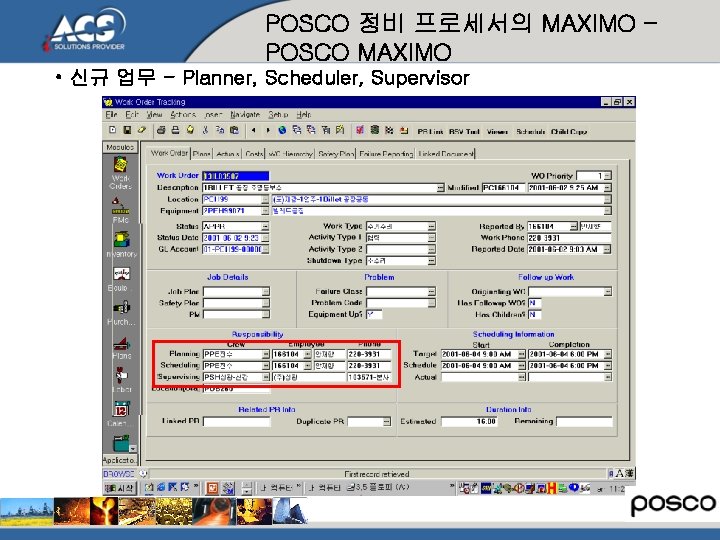Click the Cut scissors toolbar icon

tap(205, 130)
